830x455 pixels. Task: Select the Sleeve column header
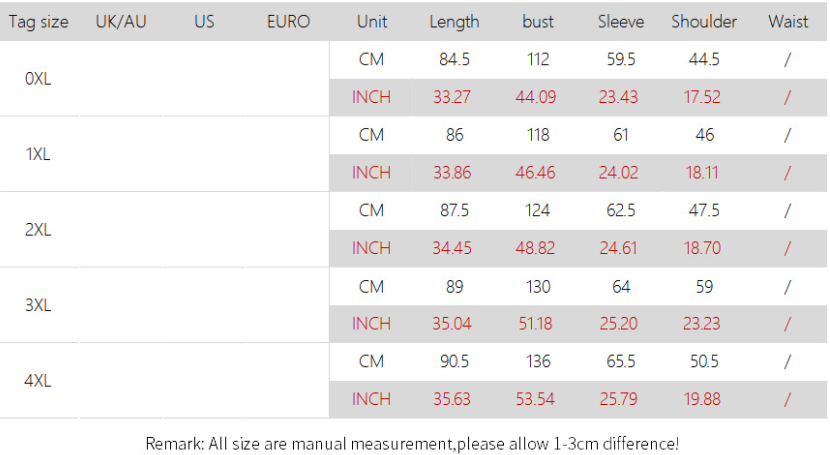[621, 21]
